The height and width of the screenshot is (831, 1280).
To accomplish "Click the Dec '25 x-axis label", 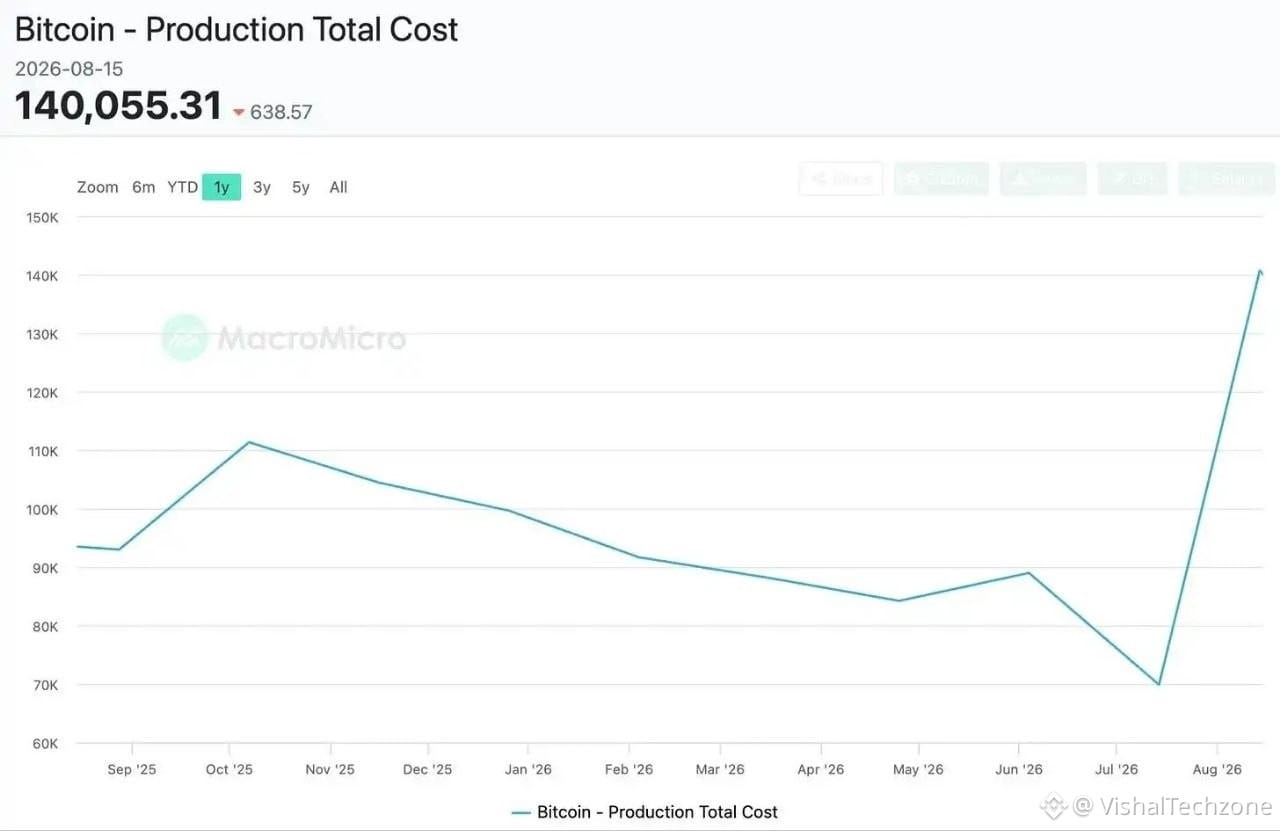I will coord(428,769).
